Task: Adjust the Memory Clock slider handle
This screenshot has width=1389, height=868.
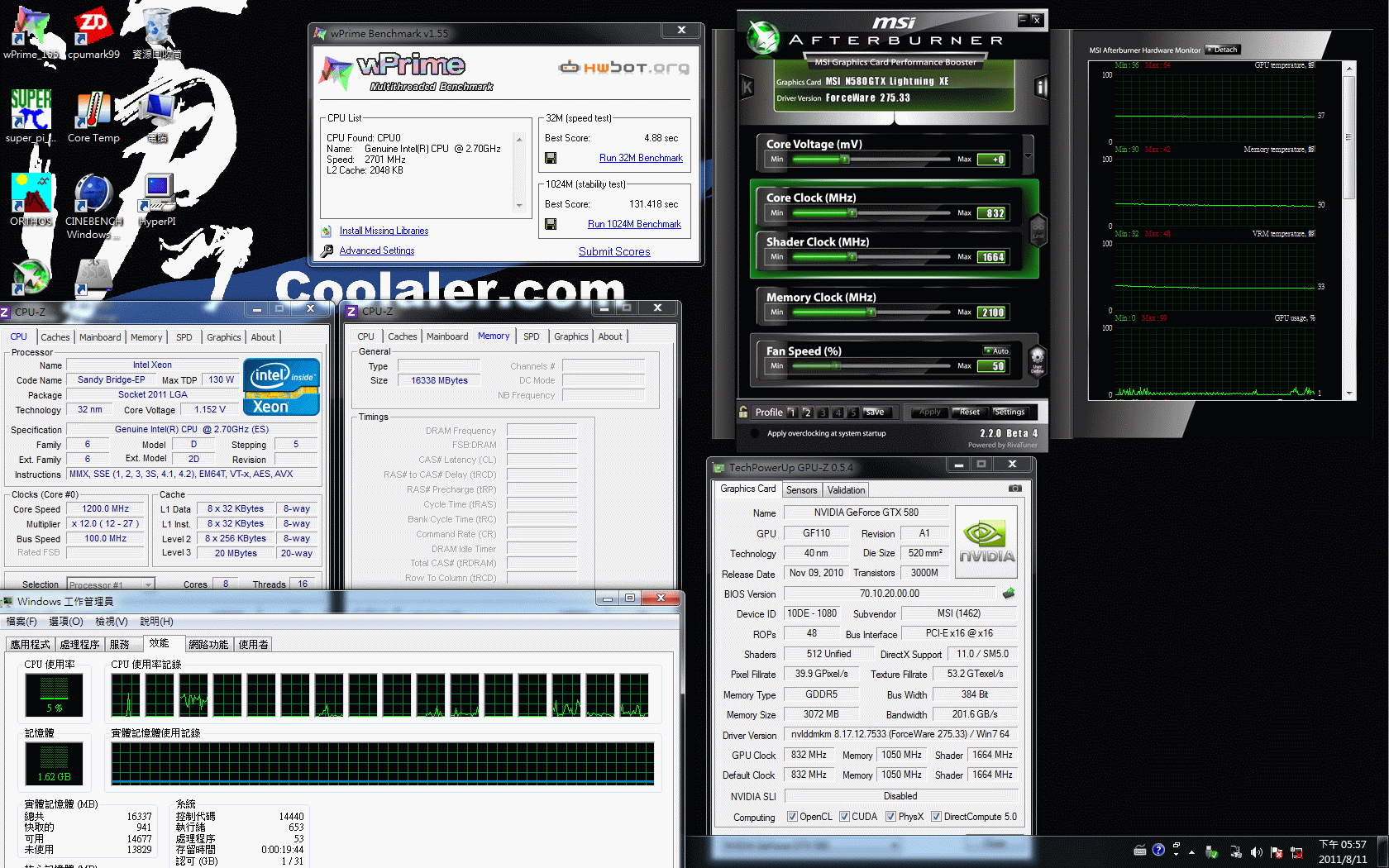Action: pyautogui.click(x=871, y=312)
